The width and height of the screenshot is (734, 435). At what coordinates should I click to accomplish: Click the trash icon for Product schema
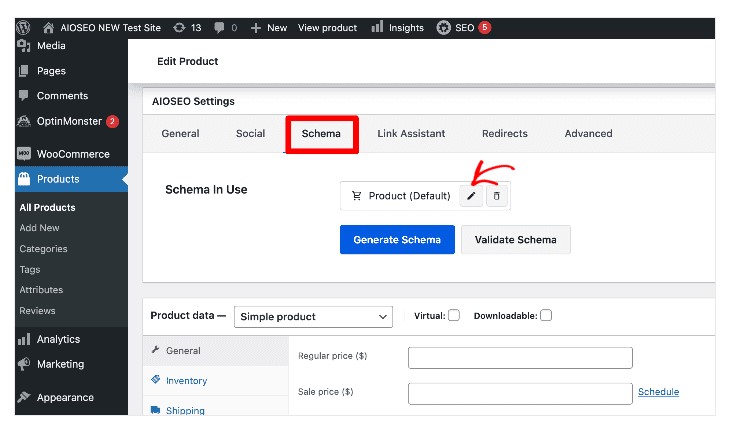pos(496,196)
